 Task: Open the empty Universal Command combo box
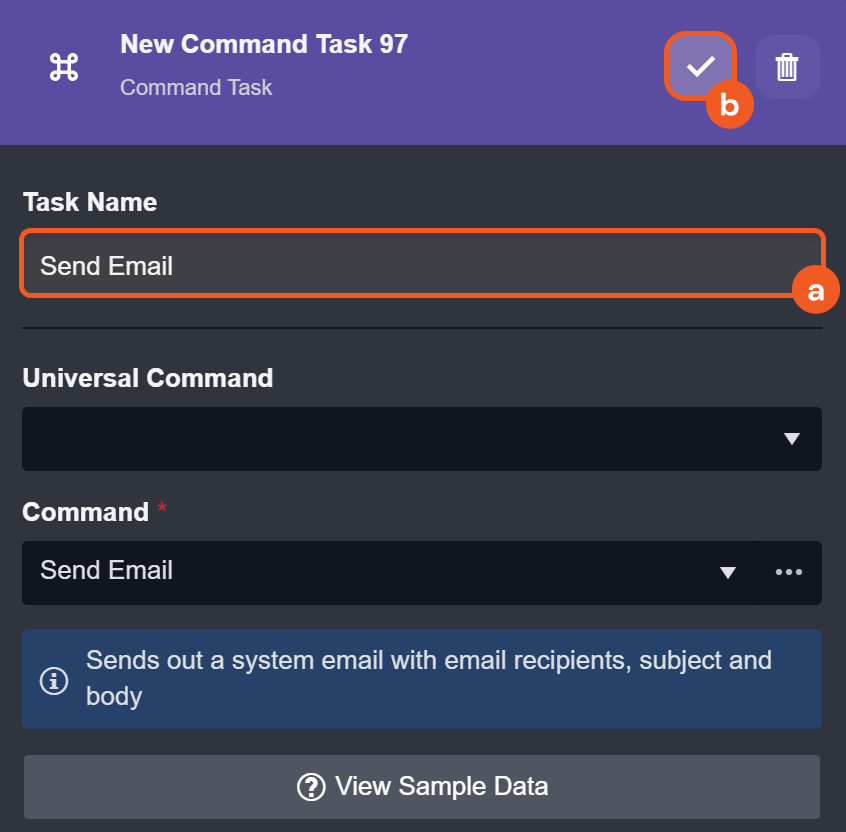tap(400, 439)
